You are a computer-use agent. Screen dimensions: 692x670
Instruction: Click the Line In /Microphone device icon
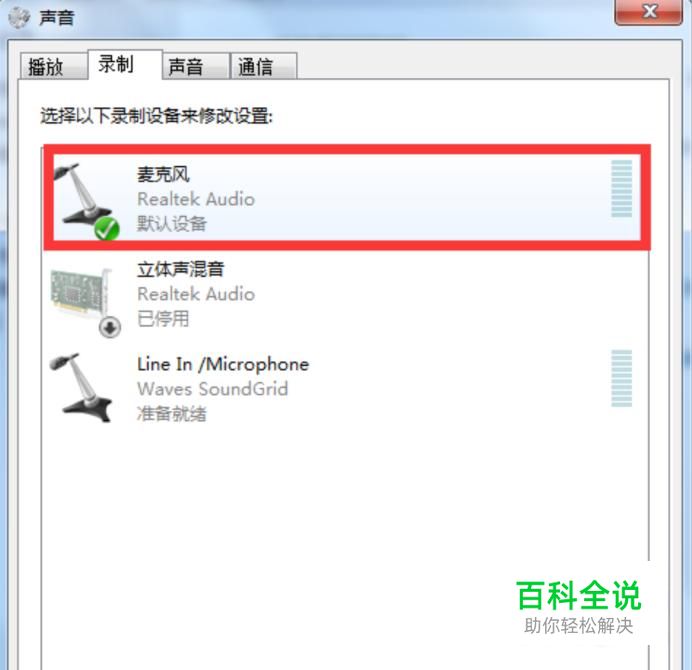click(80, 388)
